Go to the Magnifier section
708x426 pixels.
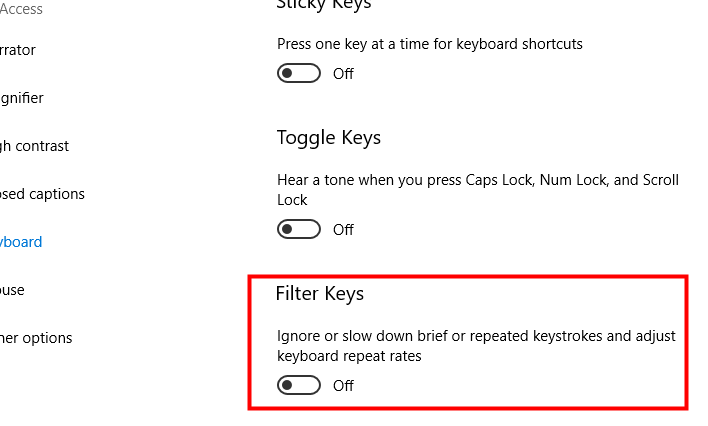coord(22,97)
